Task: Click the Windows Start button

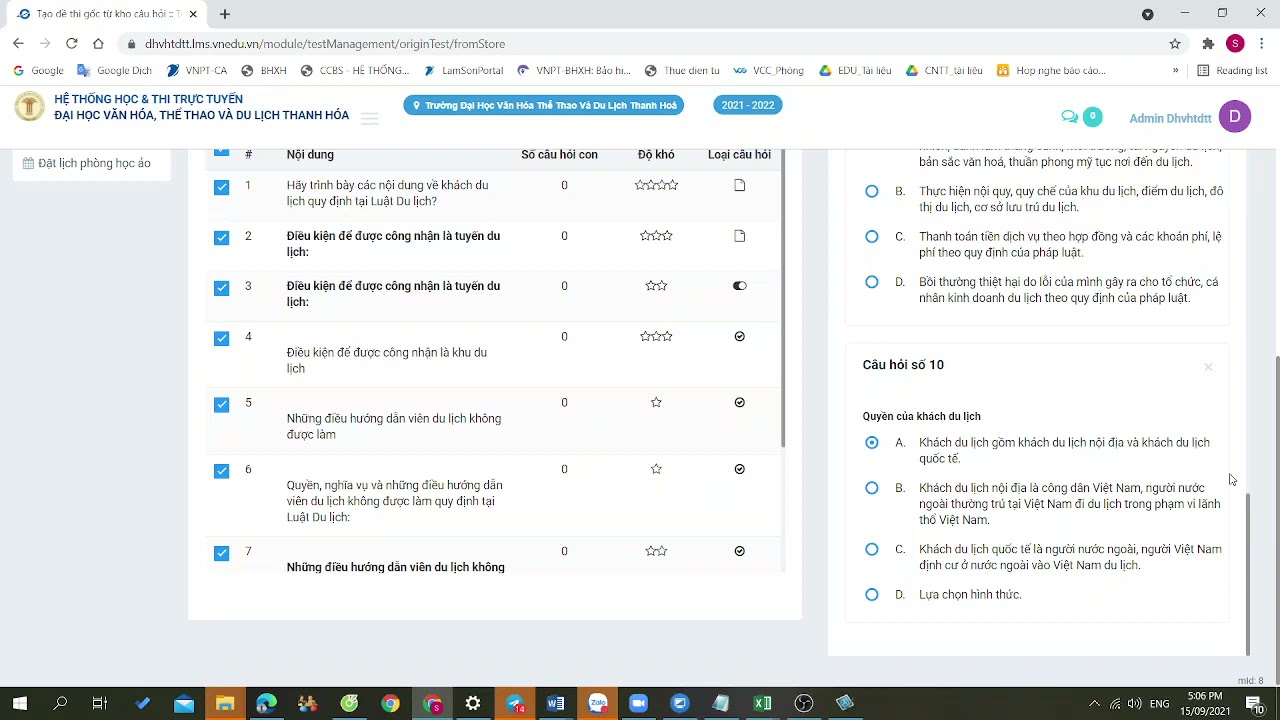Action: [x=19, y=703]
